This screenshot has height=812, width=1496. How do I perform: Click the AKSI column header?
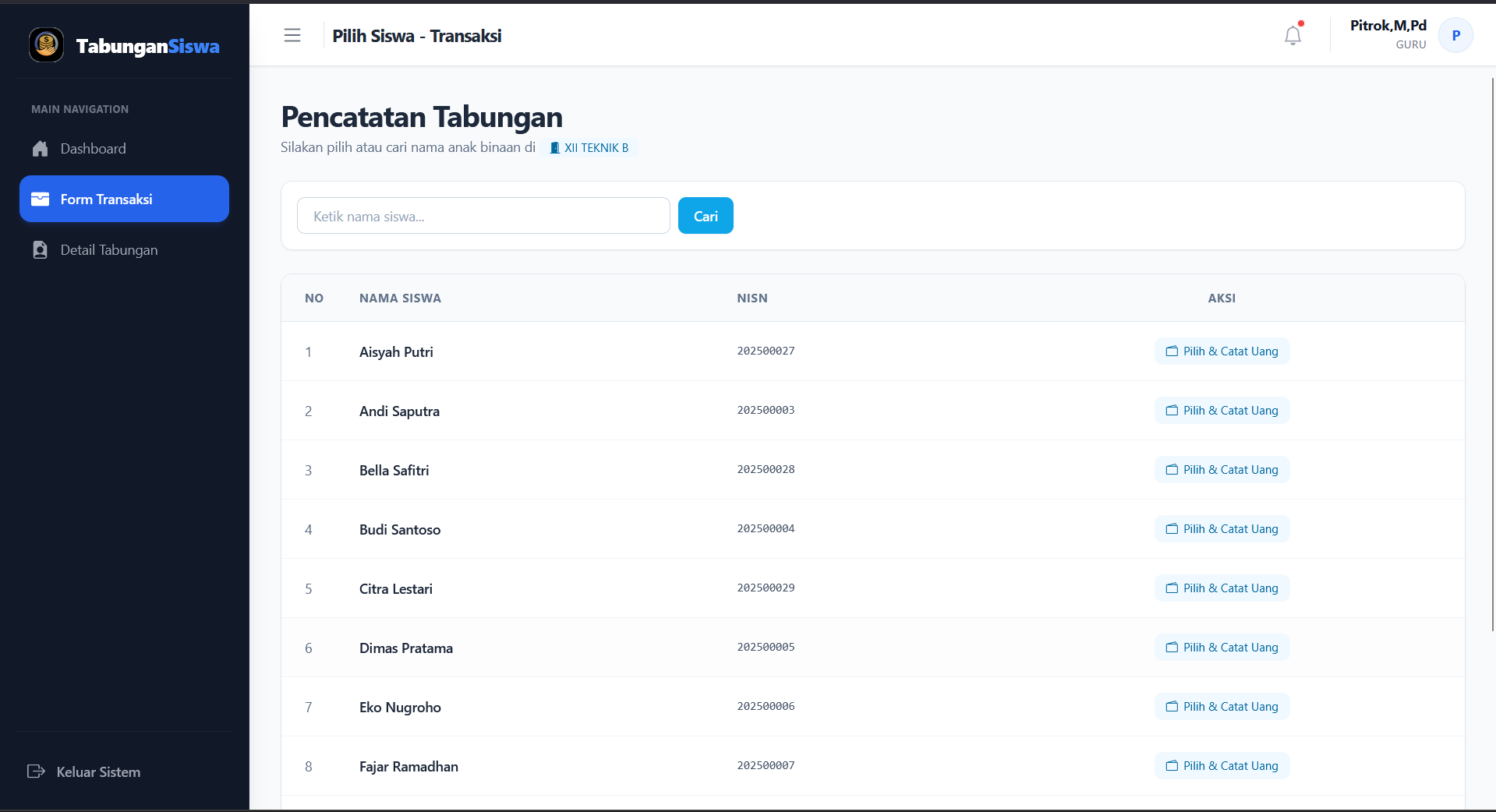point(1222,298)
